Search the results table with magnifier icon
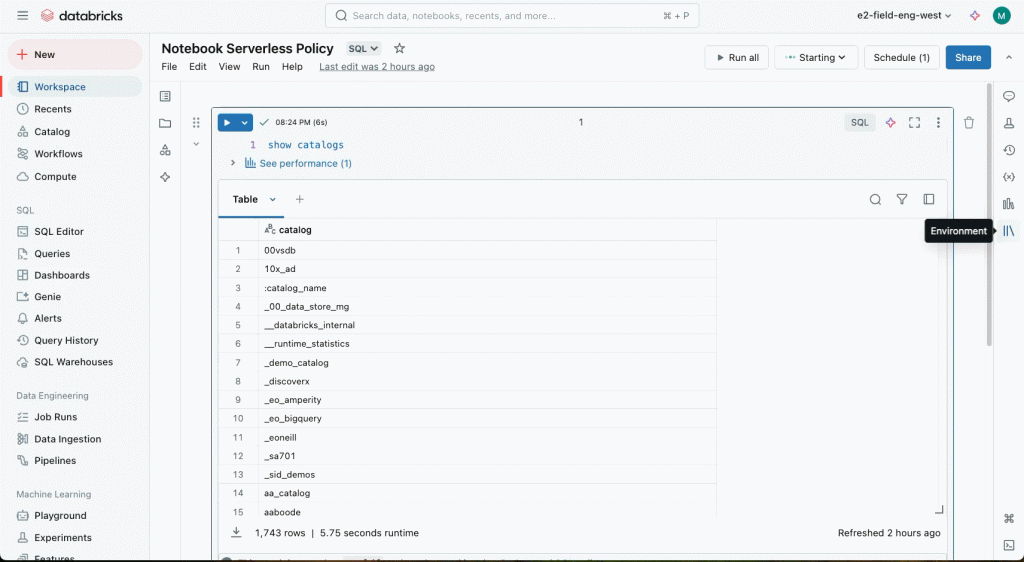Screen dimensions: 1024x562 (875, 199)
